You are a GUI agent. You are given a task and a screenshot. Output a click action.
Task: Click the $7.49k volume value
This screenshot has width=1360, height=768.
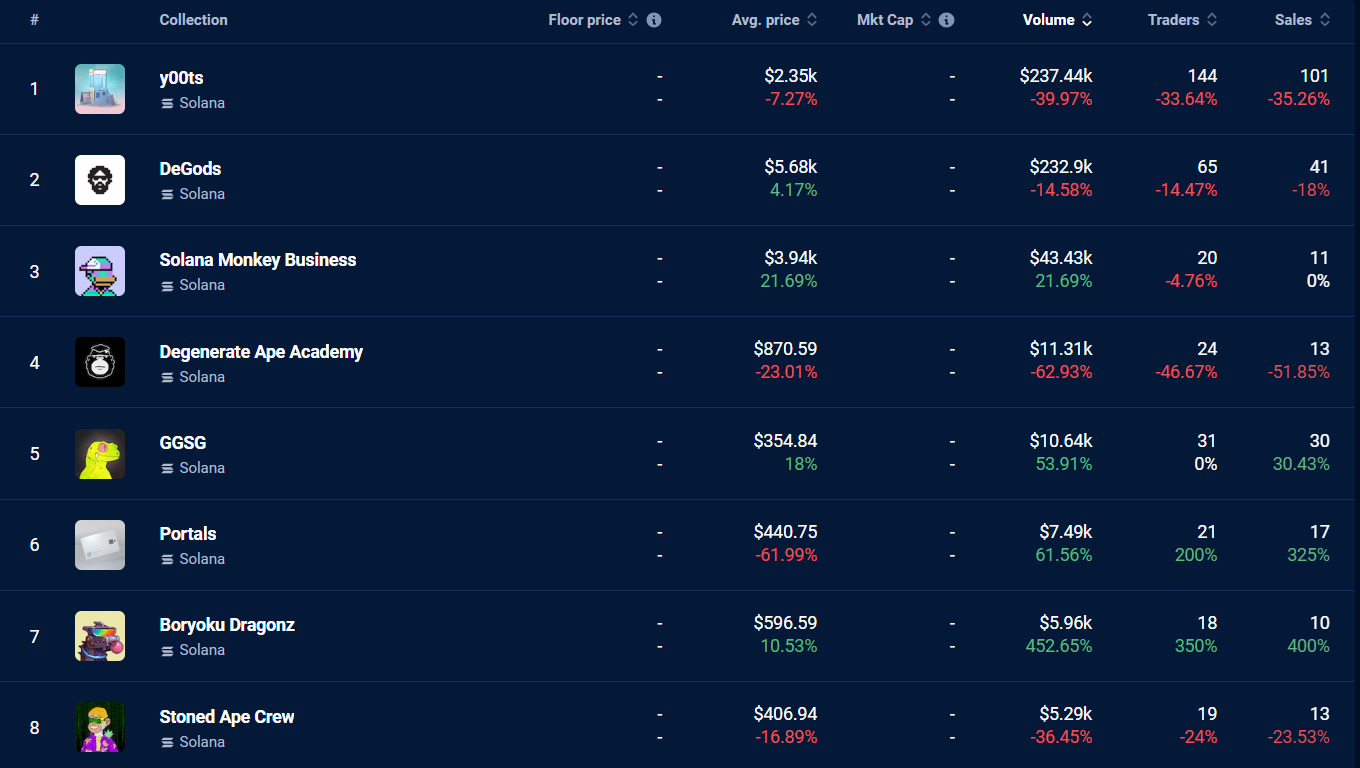(1066, 532)
